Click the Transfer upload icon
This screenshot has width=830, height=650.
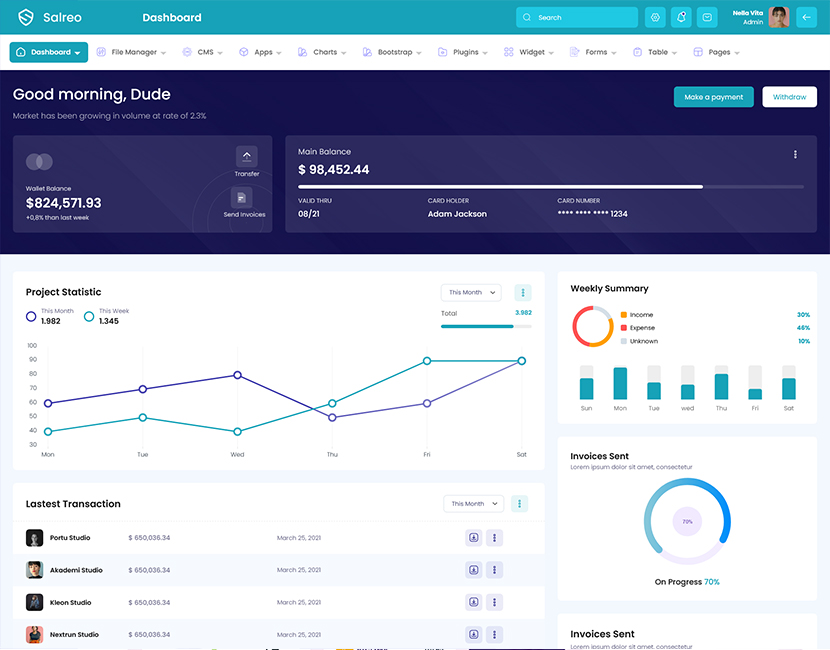pos(246,157)
